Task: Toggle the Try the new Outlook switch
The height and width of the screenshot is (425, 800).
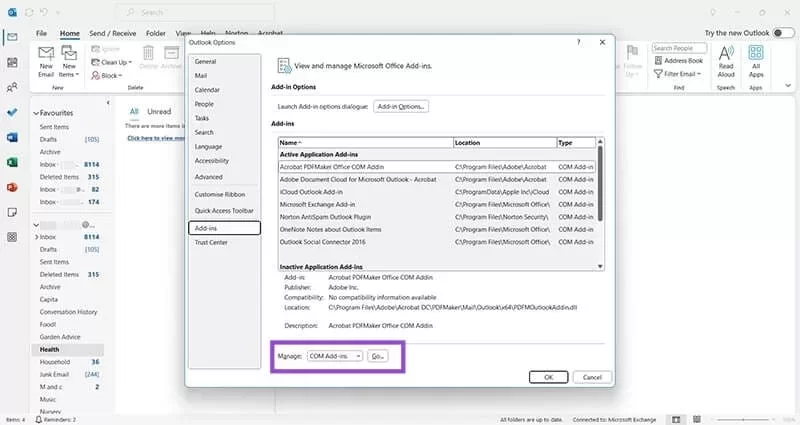Action: pyautogui.click(x=782, y=33)
